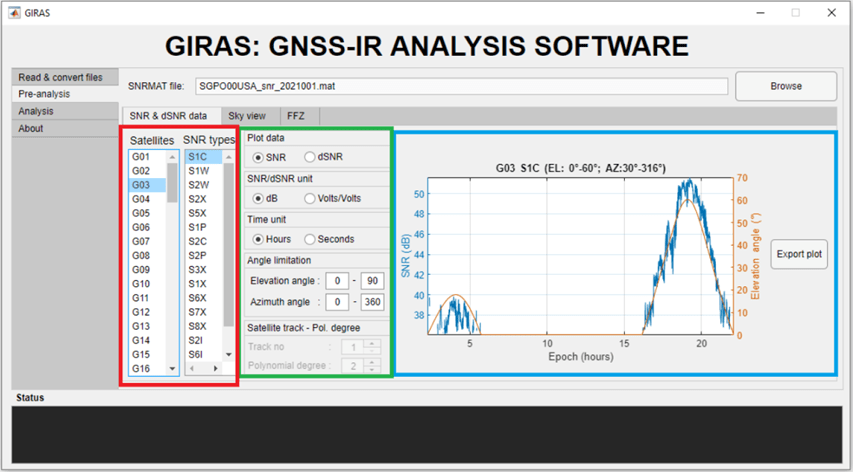The width and height of the screenshot is (853, 472).
Task: Select the dB unit radio button
Action: [x=258, y=198]
